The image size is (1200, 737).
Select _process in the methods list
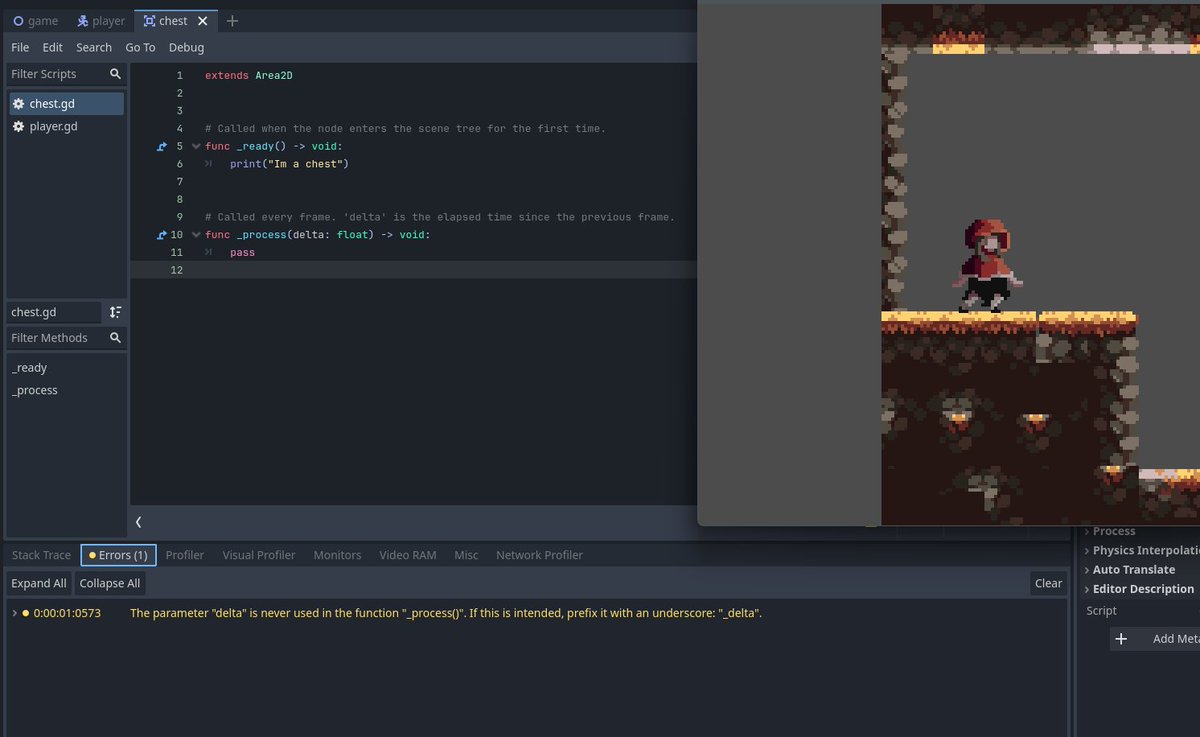click(x=34, y=390)
